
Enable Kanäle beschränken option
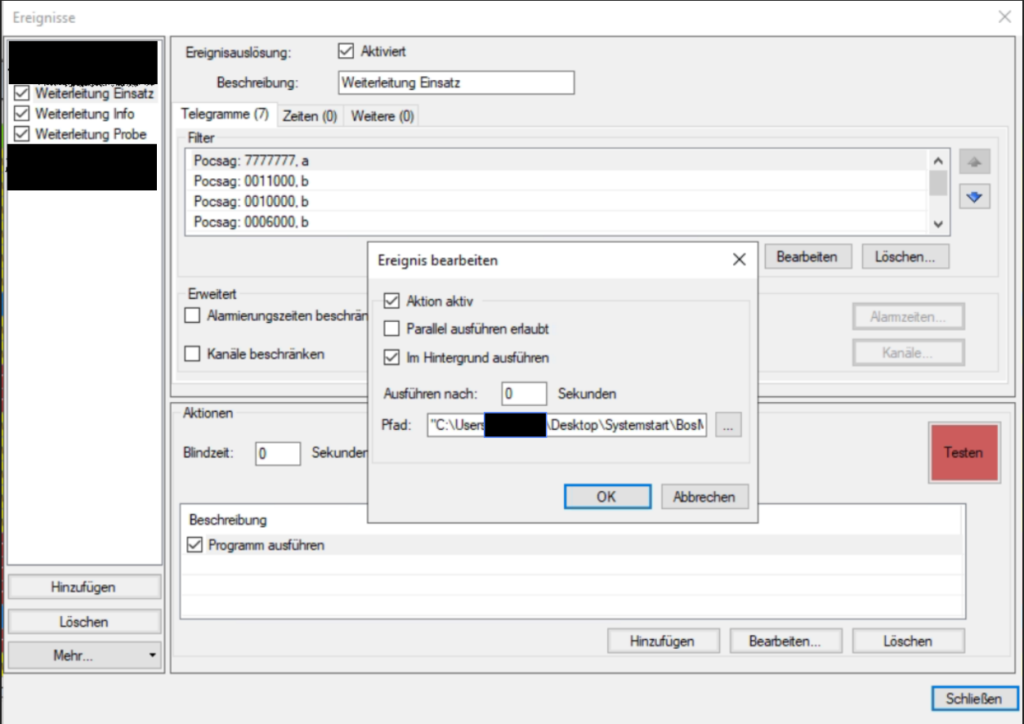click(193, 353)
